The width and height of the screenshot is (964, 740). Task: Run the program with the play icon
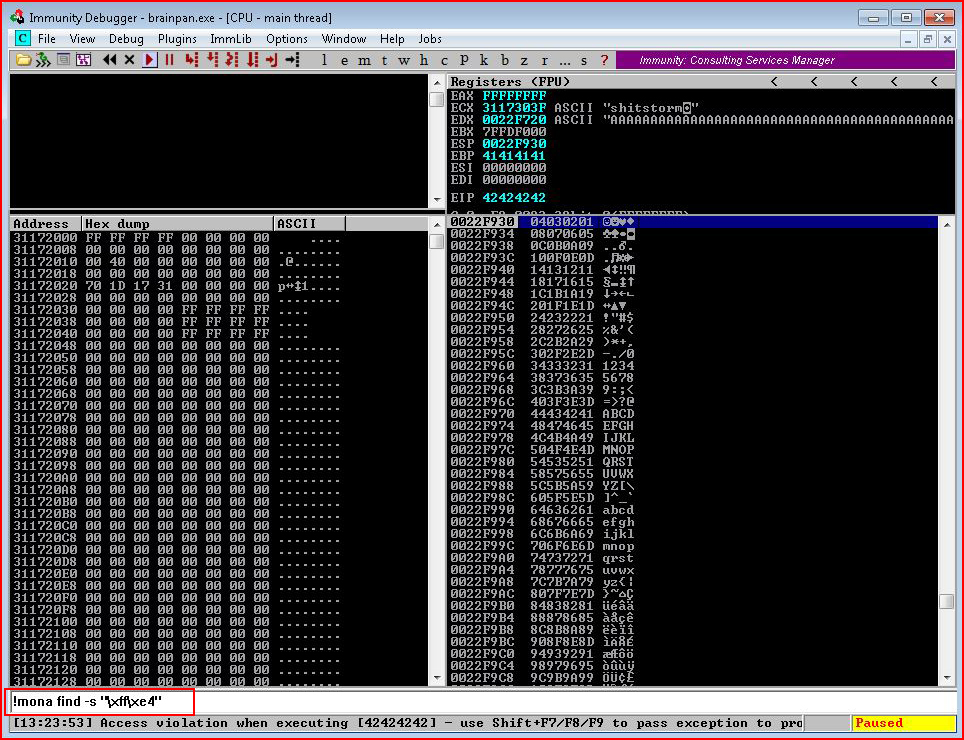tap(149, 60)
